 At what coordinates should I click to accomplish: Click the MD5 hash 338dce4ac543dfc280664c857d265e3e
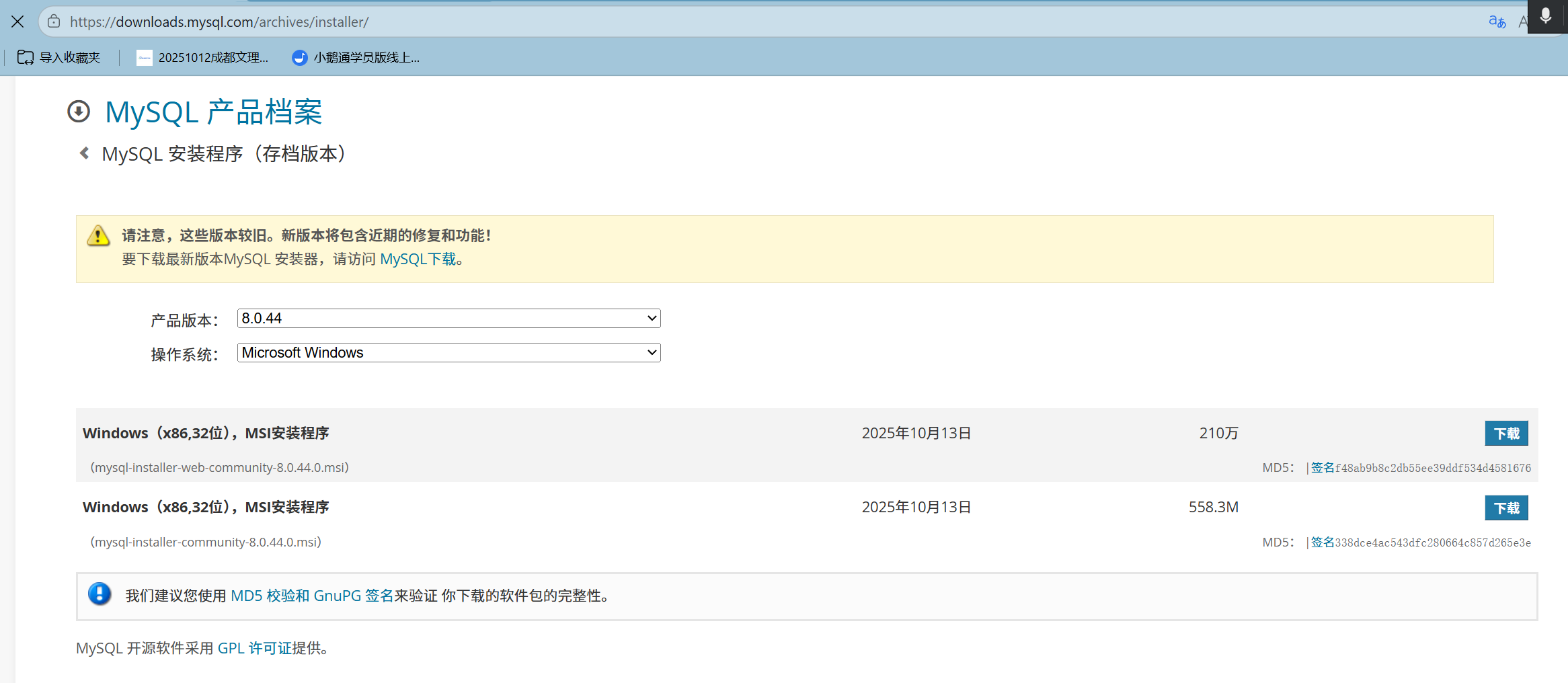coord(1433,543)
